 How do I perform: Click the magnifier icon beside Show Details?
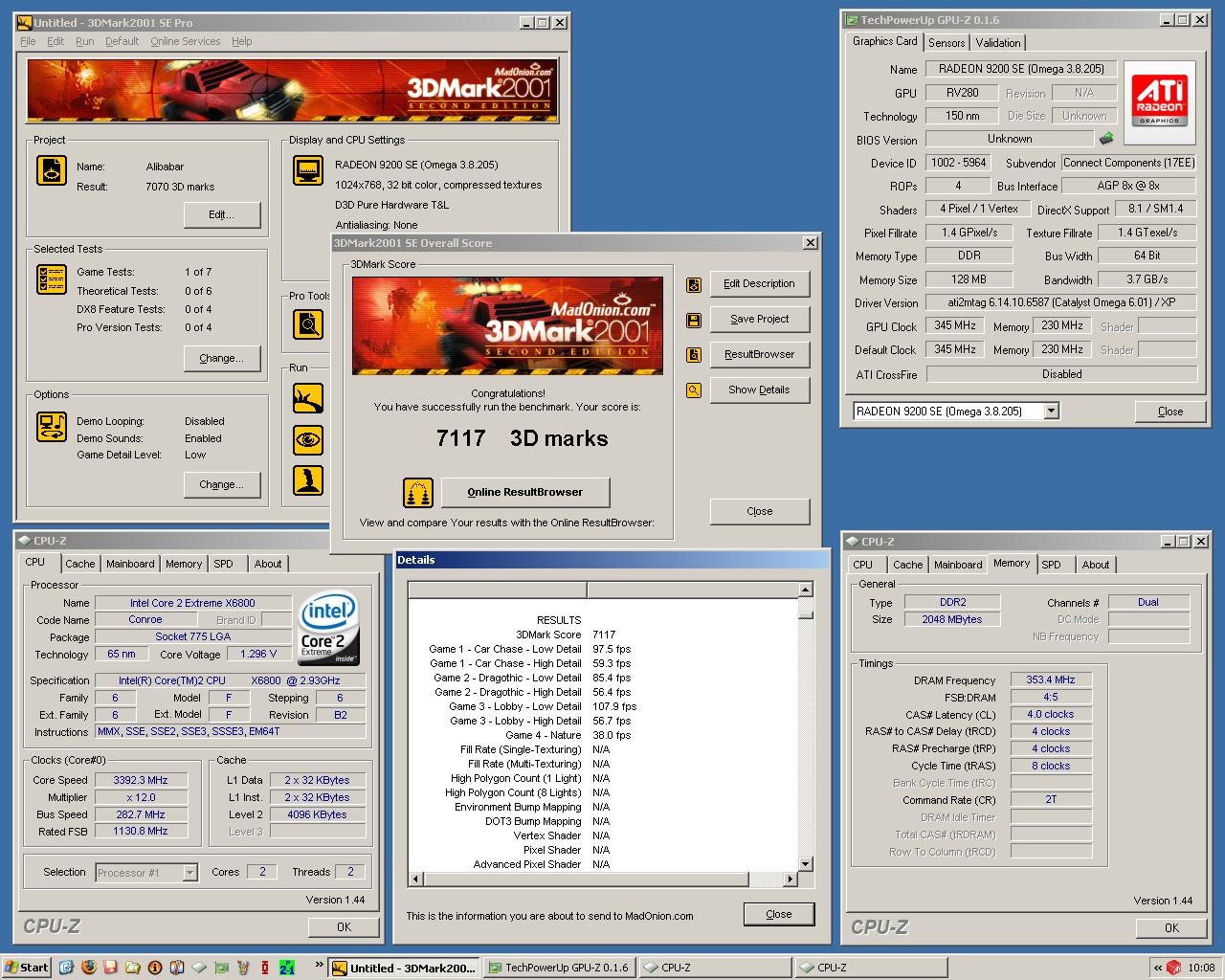694,390
